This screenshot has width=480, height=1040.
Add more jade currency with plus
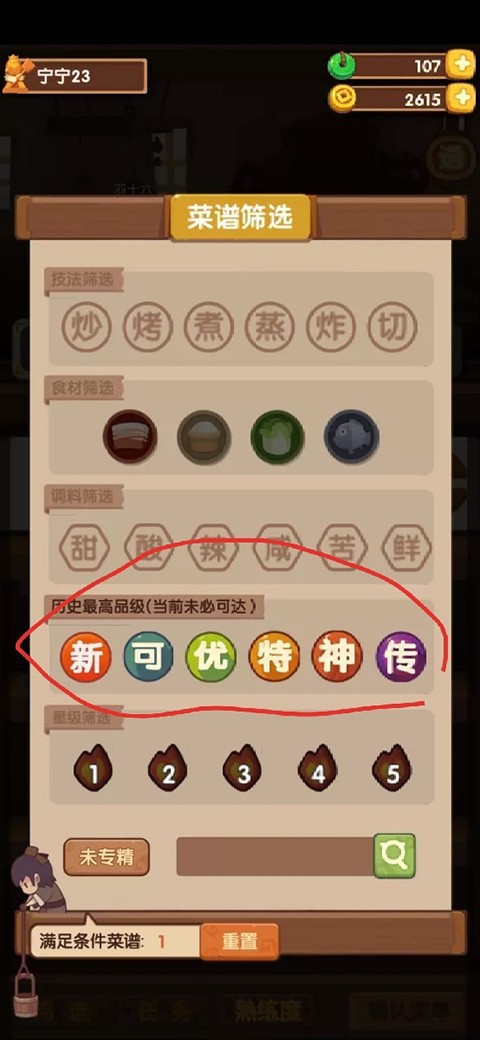pyautogui.click(x=461, y=64)
